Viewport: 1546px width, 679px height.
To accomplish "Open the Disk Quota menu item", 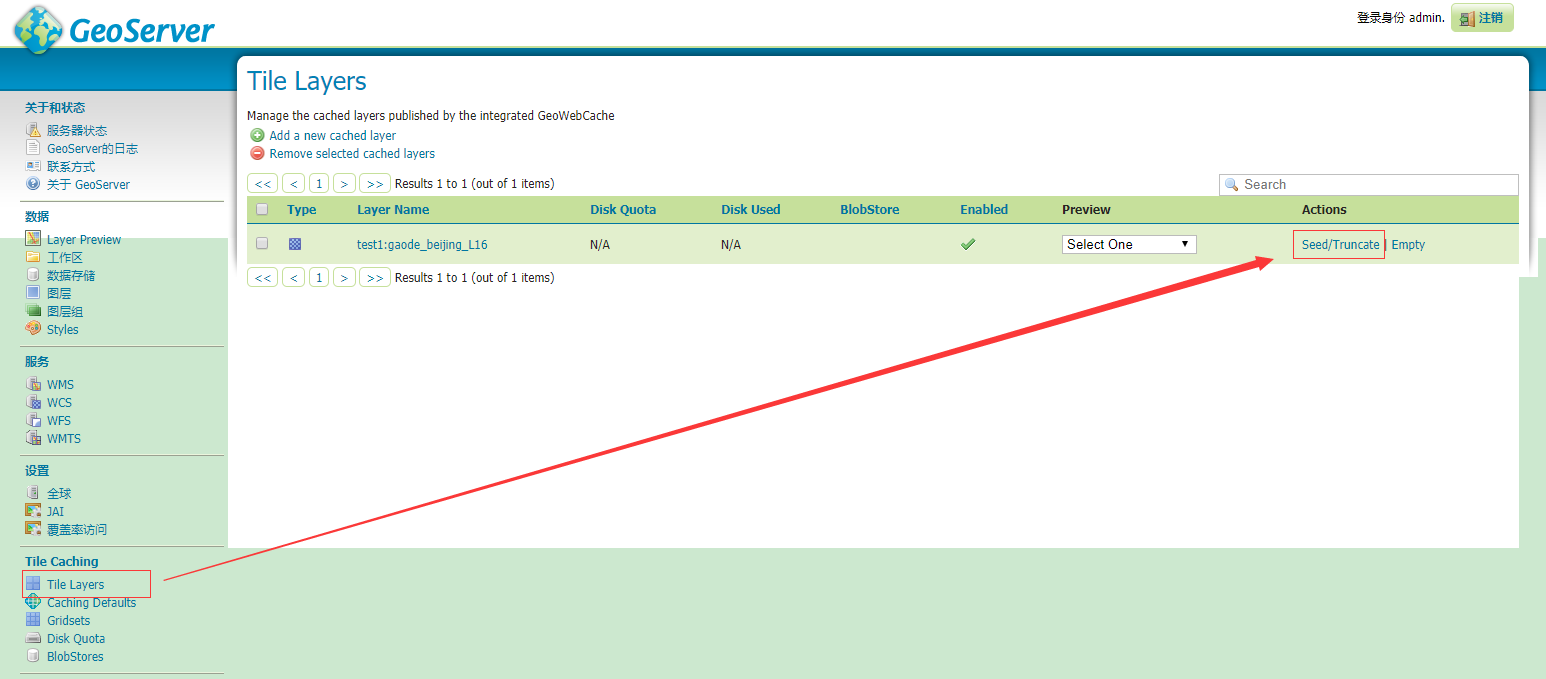I will (76, 638).
